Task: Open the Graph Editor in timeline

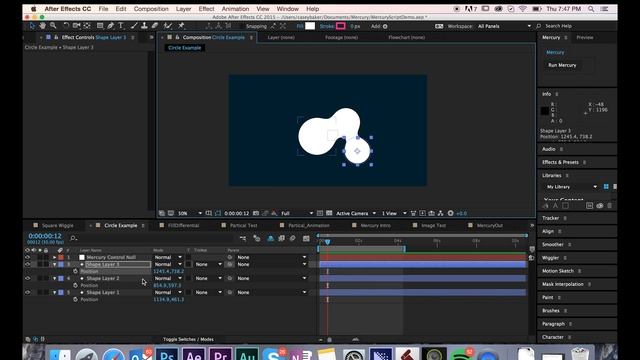Action: pos(306,238)
